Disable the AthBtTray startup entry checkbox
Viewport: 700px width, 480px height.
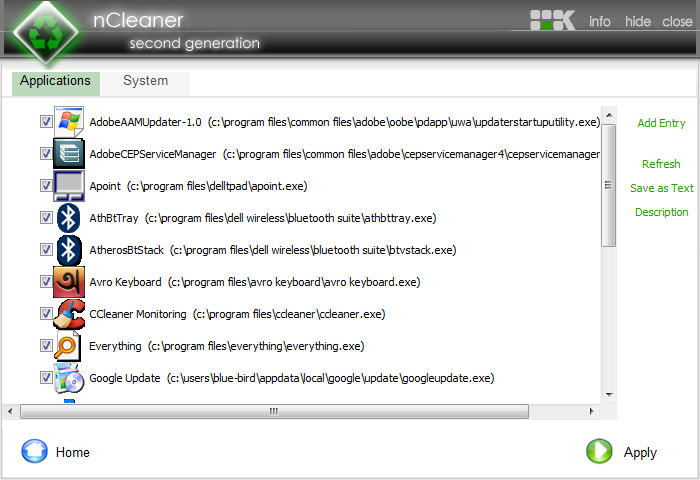pyautogui.click(x=46, y=217)
